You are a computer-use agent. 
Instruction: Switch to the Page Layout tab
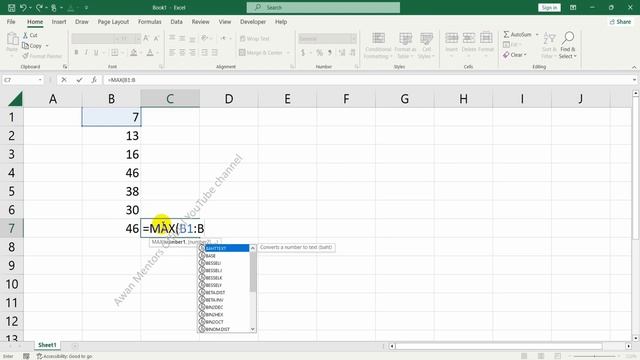(x=113, y=22)
